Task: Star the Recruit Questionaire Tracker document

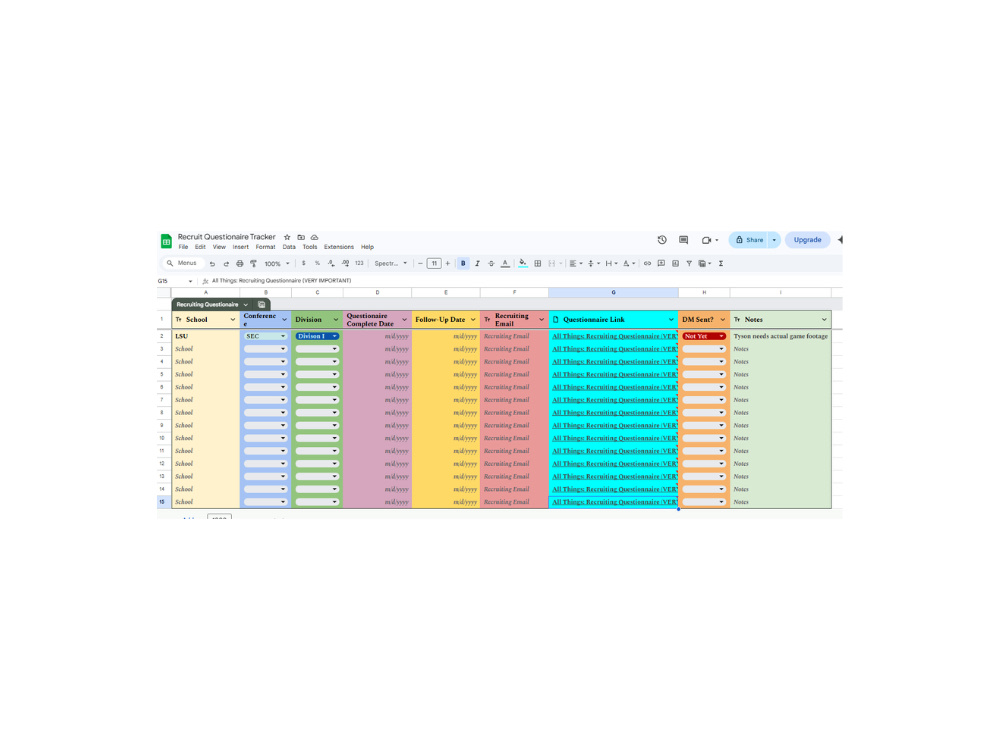Action: [287, 237]
